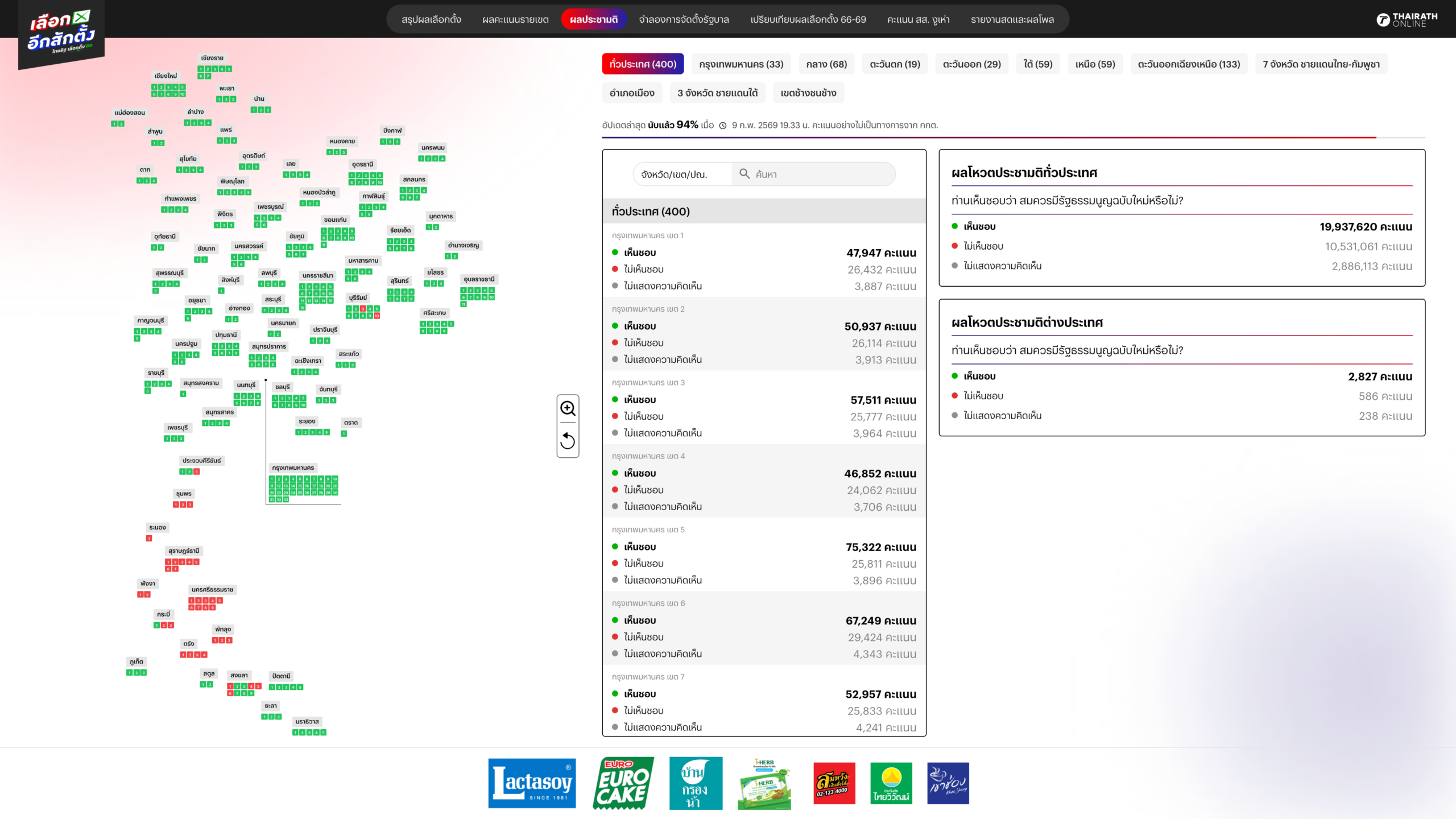The width and height of the screenshot is (1456, 819).
Task: Select the ทั่วประเทศ (400) region filter
Action: point(643,64)
